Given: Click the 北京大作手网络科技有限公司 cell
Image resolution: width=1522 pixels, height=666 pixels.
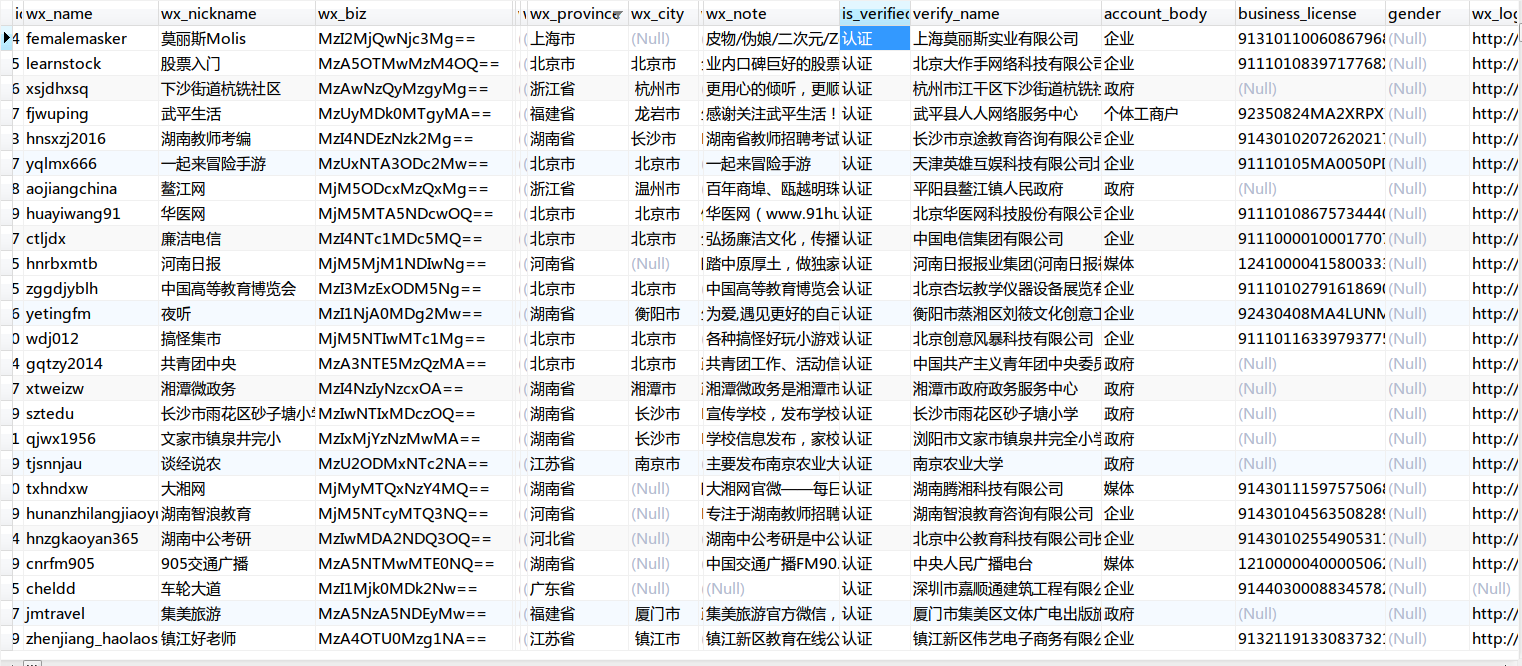Looking at the screenshot, I should [x=1005, y=64].
